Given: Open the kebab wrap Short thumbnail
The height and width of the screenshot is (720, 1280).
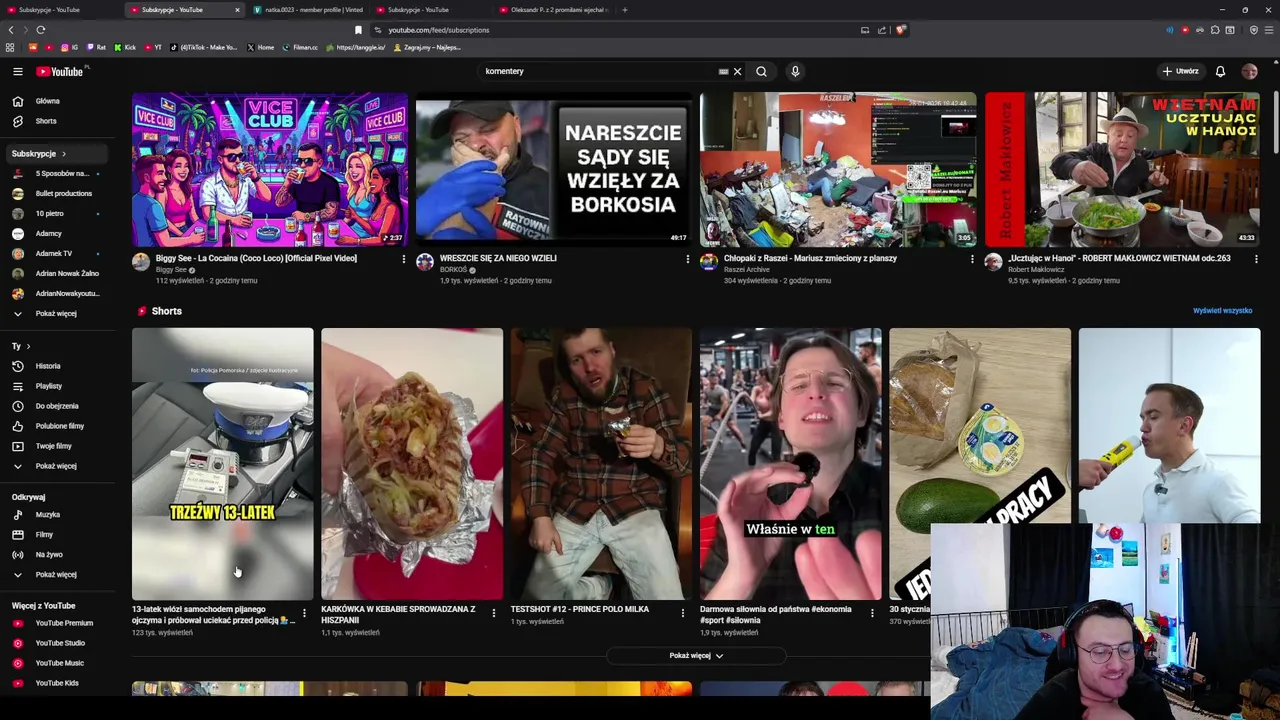Looking at the screenshot, I should point(412,464).
